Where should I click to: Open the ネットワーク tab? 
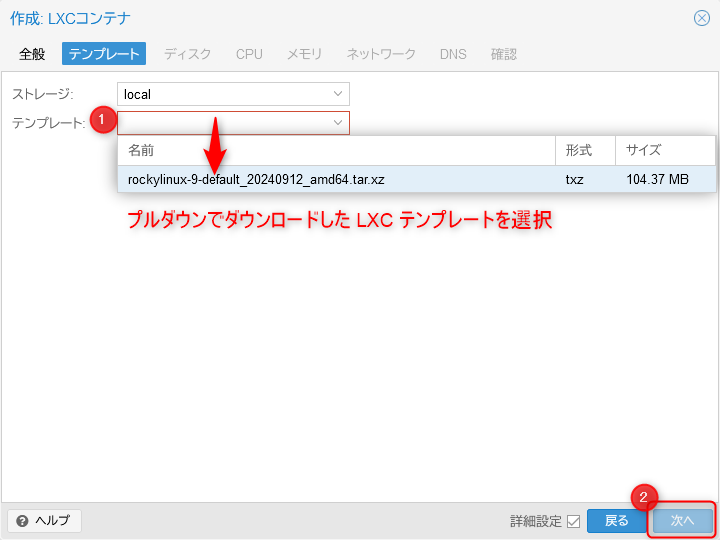(381, 54)
